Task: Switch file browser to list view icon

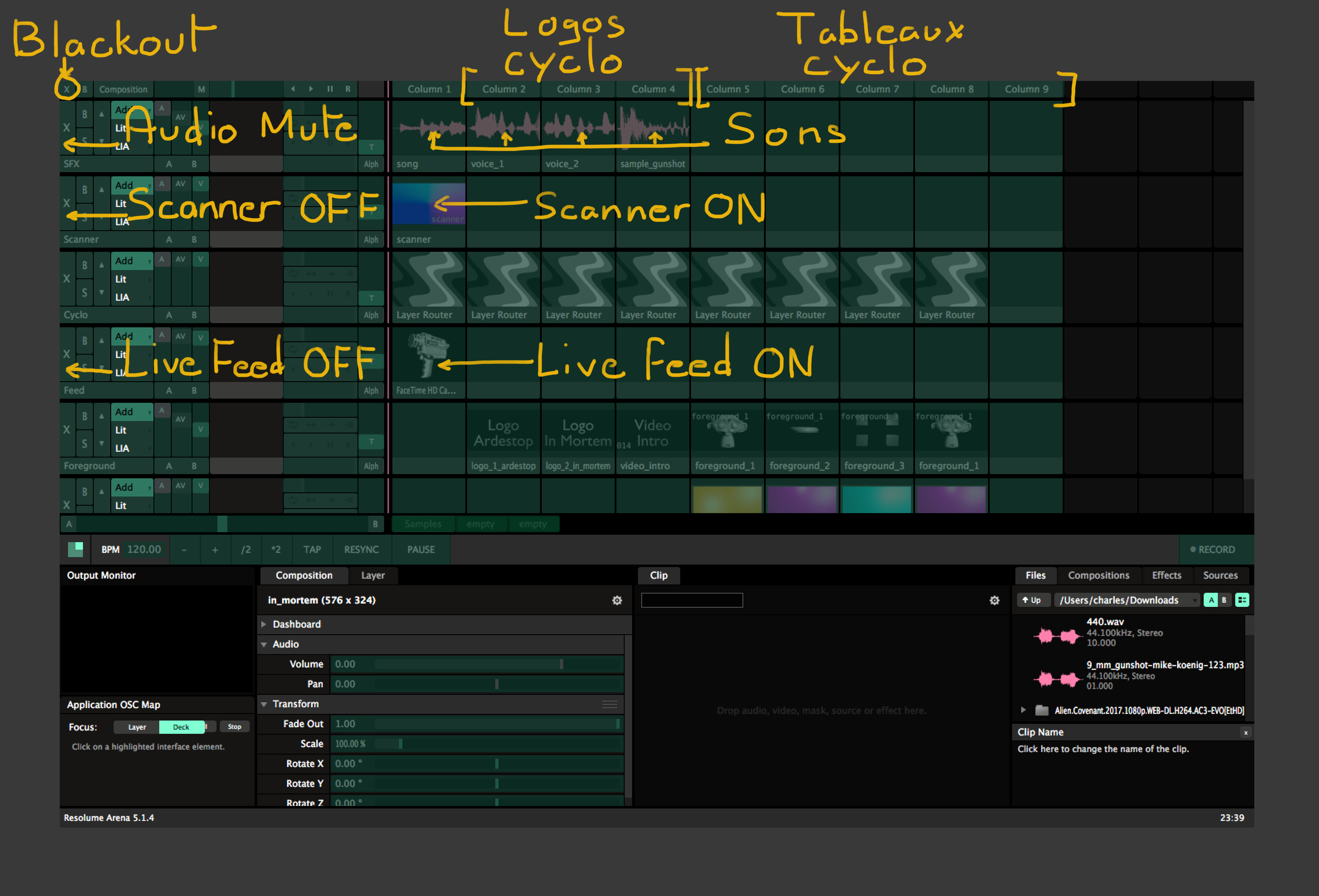Action: (x=1242, y=600)
